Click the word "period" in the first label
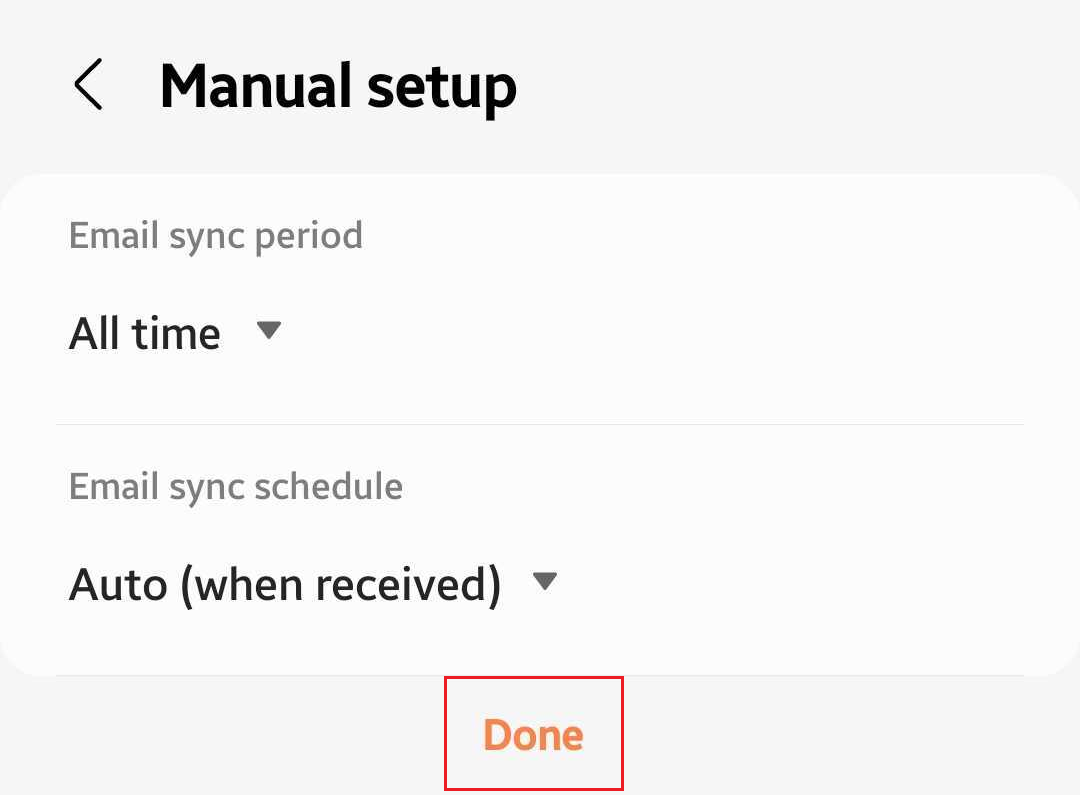The height and width of the screenshot is (795, 1080). click(308, 238)
